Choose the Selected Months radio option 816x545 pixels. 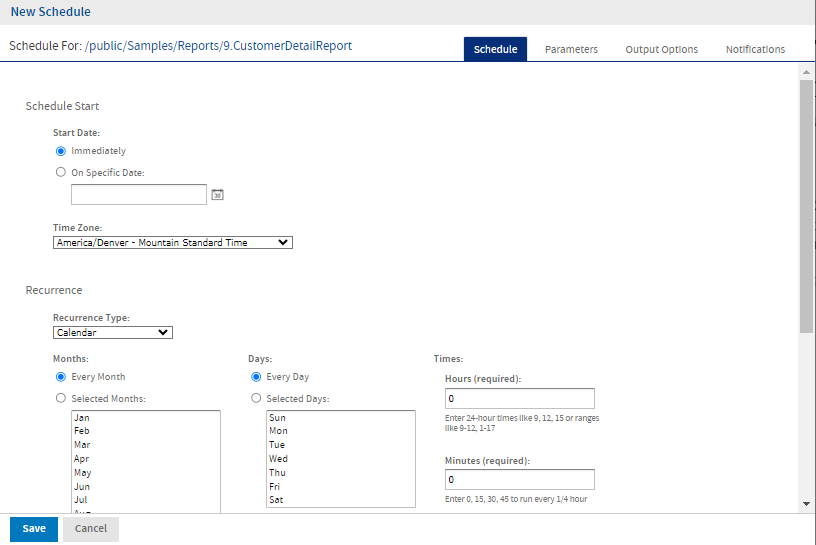61,398
